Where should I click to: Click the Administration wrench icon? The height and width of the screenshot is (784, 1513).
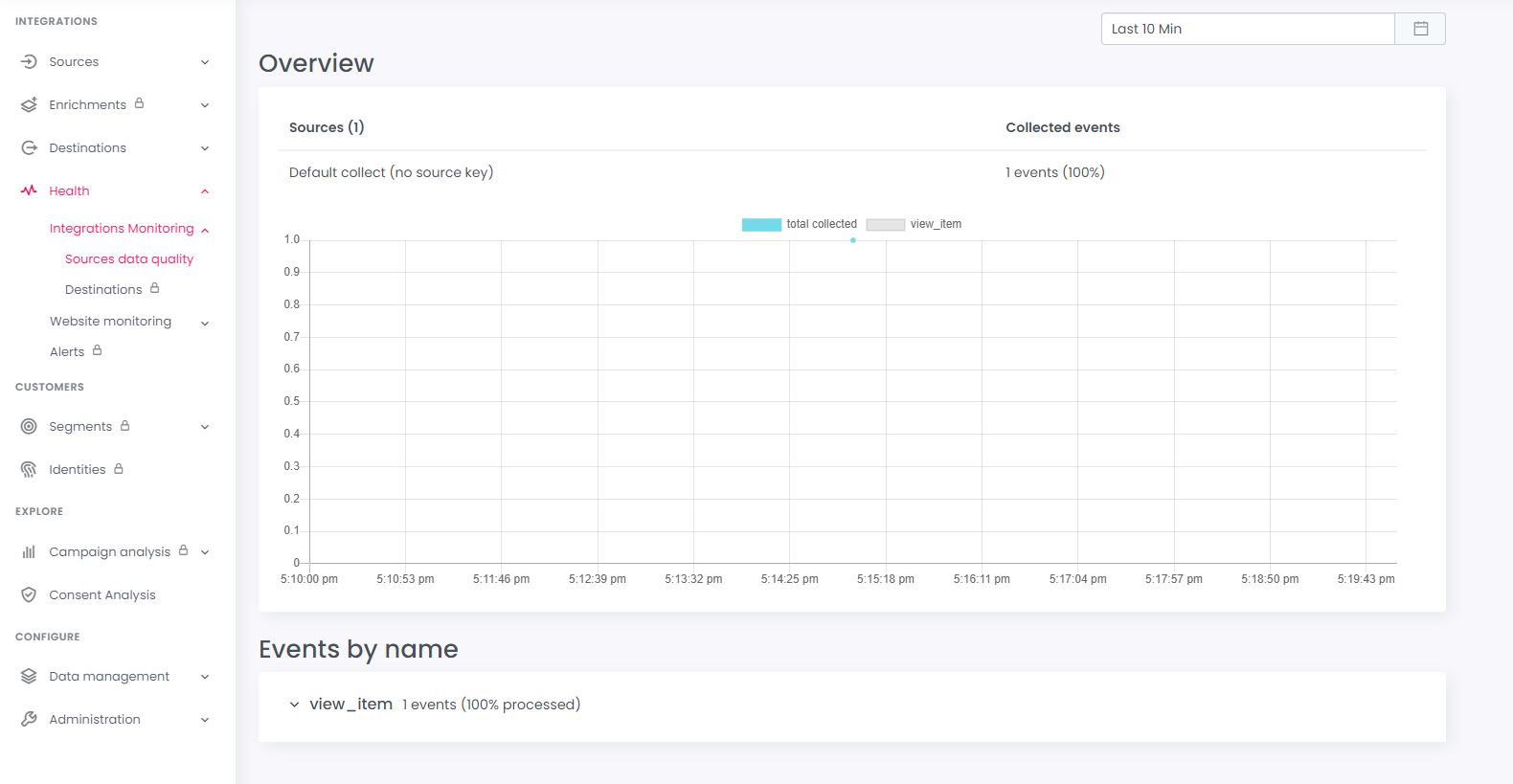coord(29,720)
